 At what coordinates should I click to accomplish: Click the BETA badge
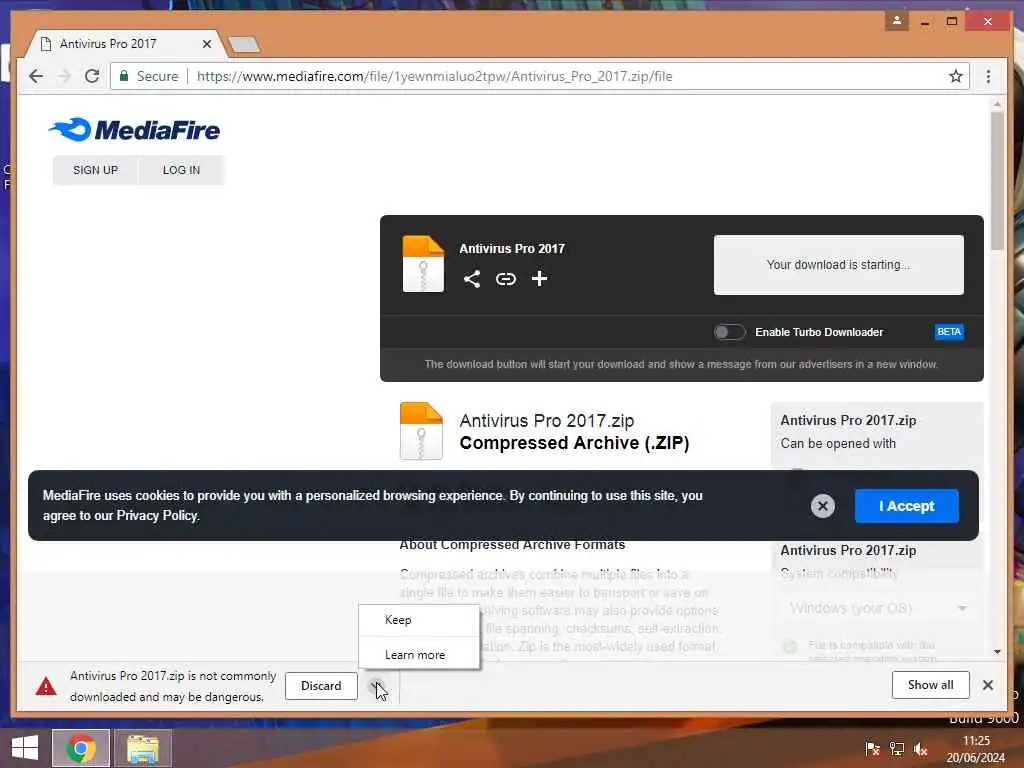point(949,332)
